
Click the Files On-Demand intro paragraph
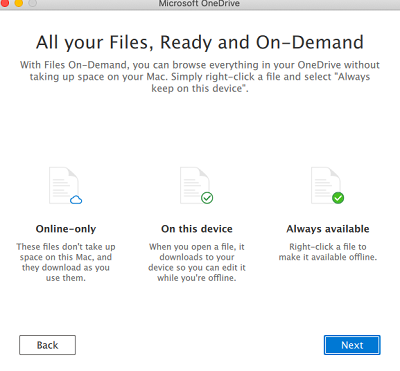click(x=200, y=77)
